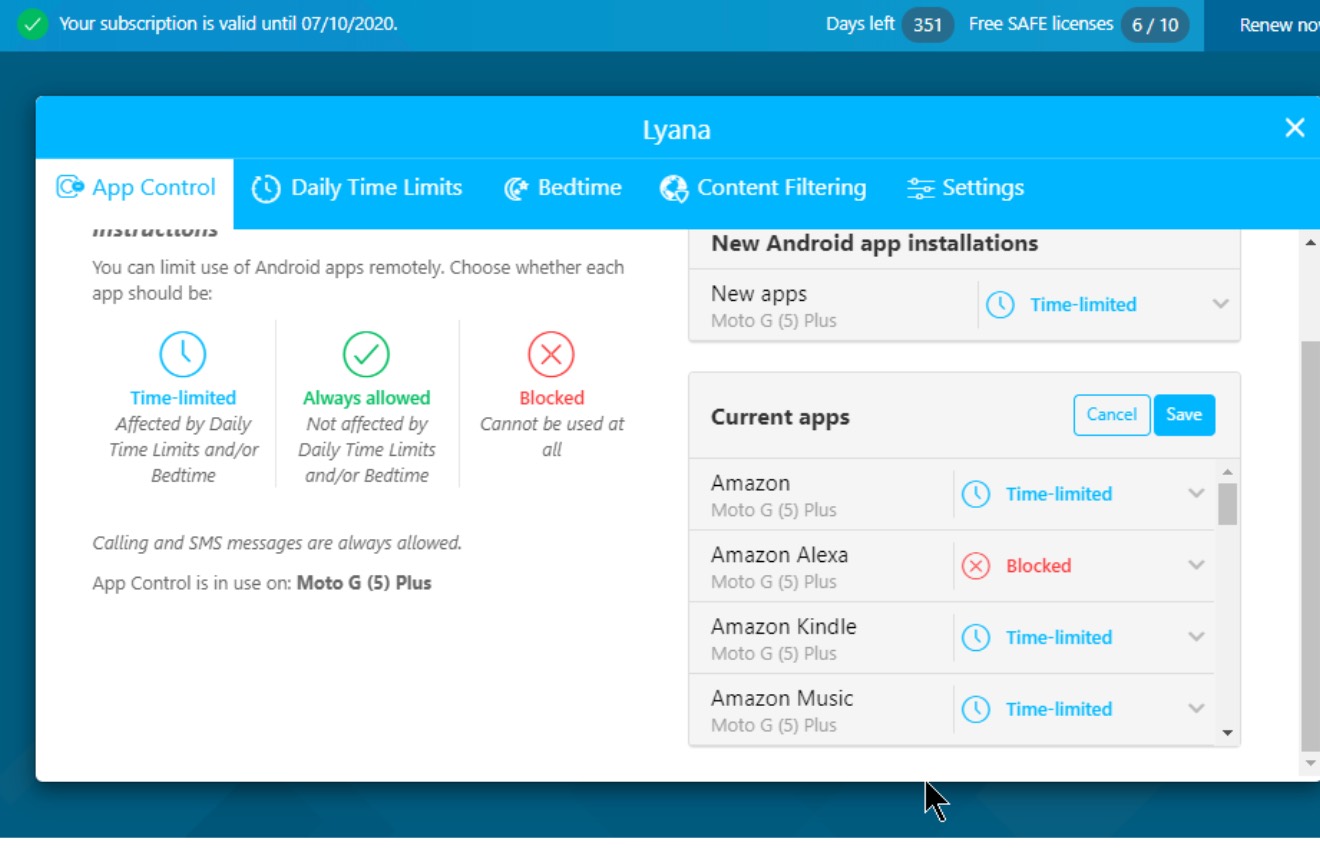Click the subscription valid until 07/10/2020 text
1320x854 pixels.
[228, 23]
